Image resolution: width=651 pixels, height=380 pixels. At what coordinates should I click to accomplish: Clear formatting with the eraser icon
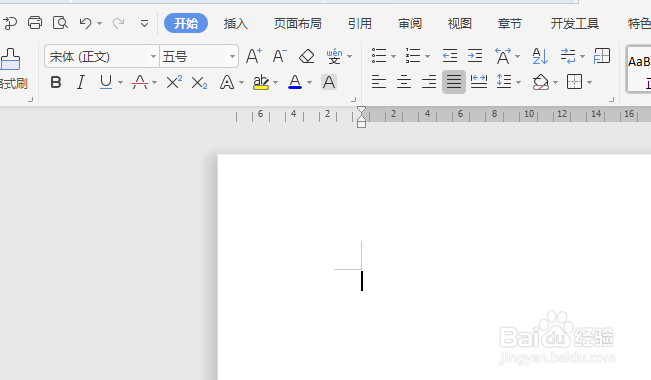(x=307, y=56)
